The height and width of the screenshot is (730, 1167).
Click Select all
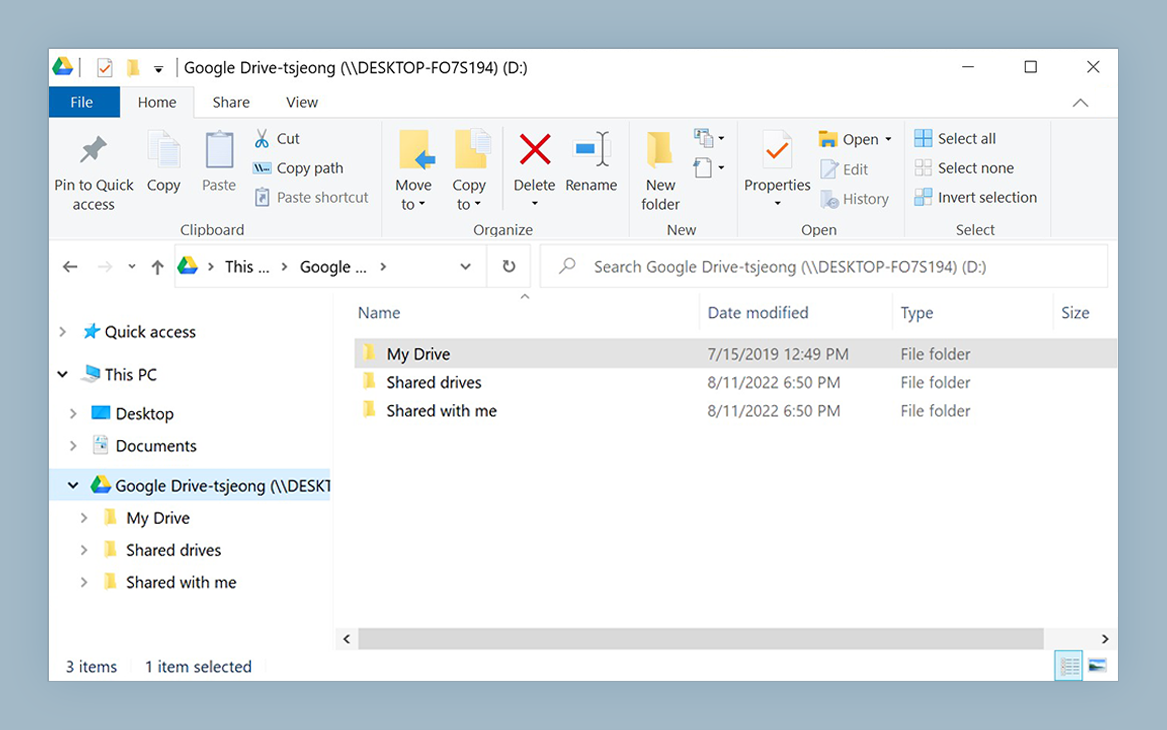955,137
